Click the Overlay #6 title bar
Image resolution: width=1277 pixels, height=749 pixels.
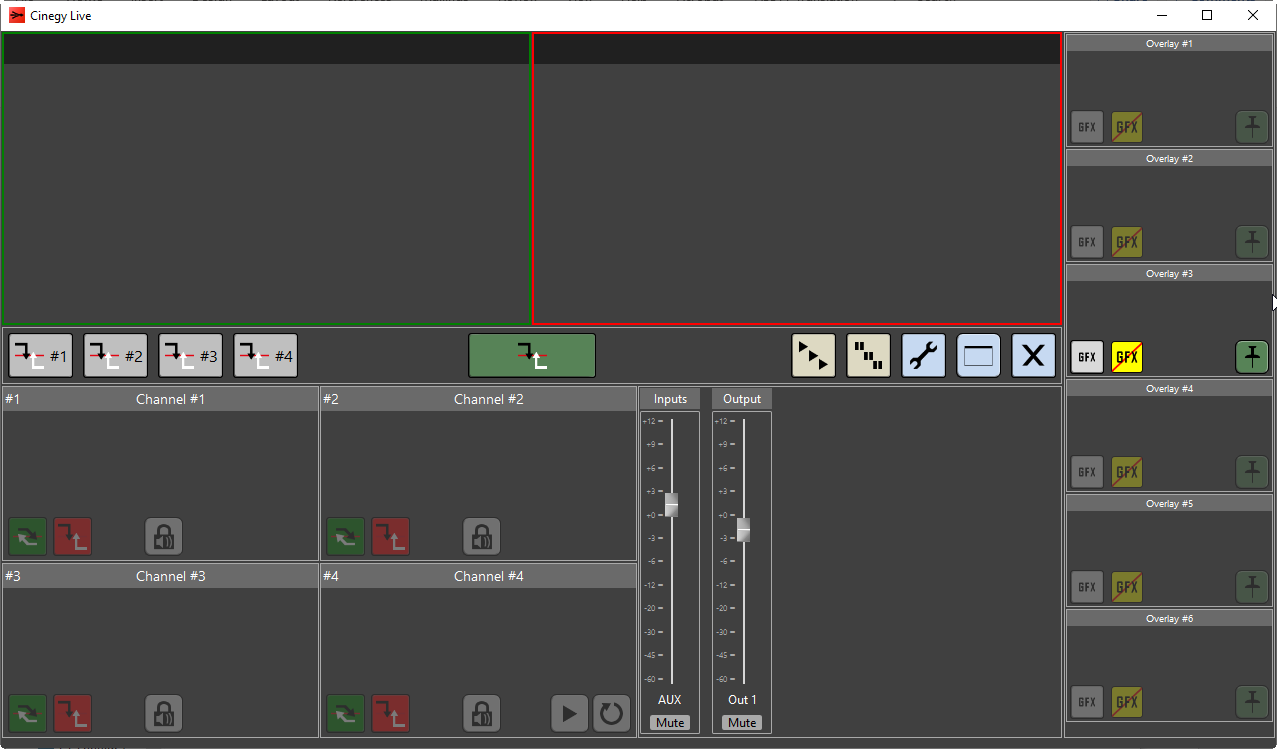point(1169,619)
